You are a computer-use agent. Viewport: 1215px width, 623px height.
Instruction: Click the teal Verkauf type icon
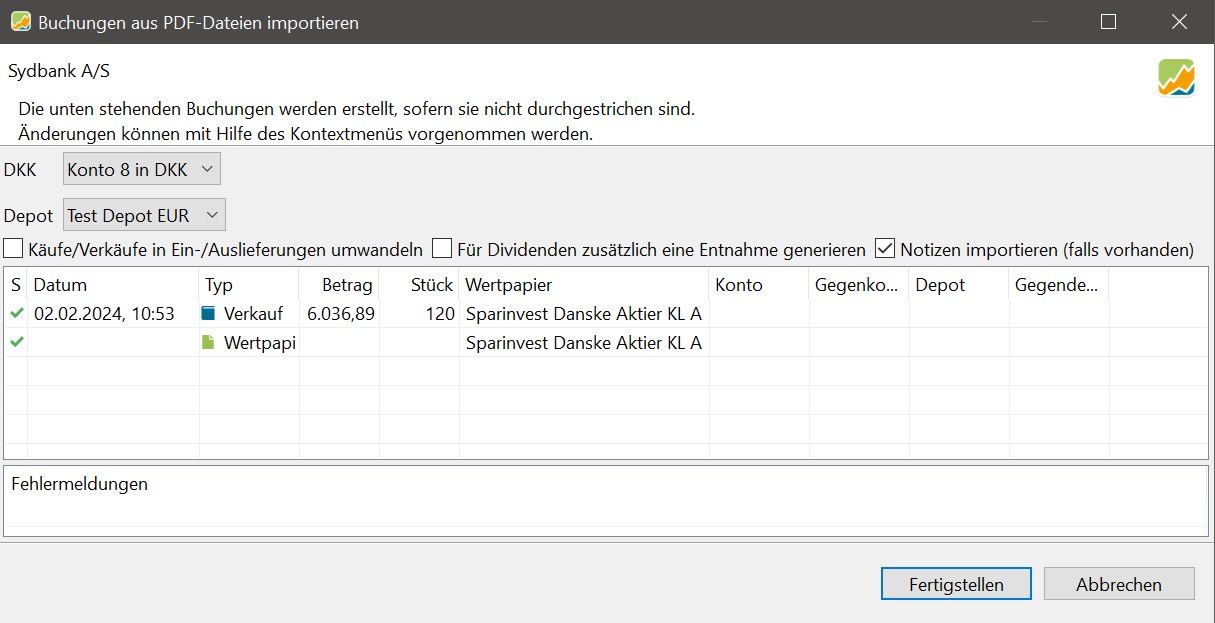point(208,314)
